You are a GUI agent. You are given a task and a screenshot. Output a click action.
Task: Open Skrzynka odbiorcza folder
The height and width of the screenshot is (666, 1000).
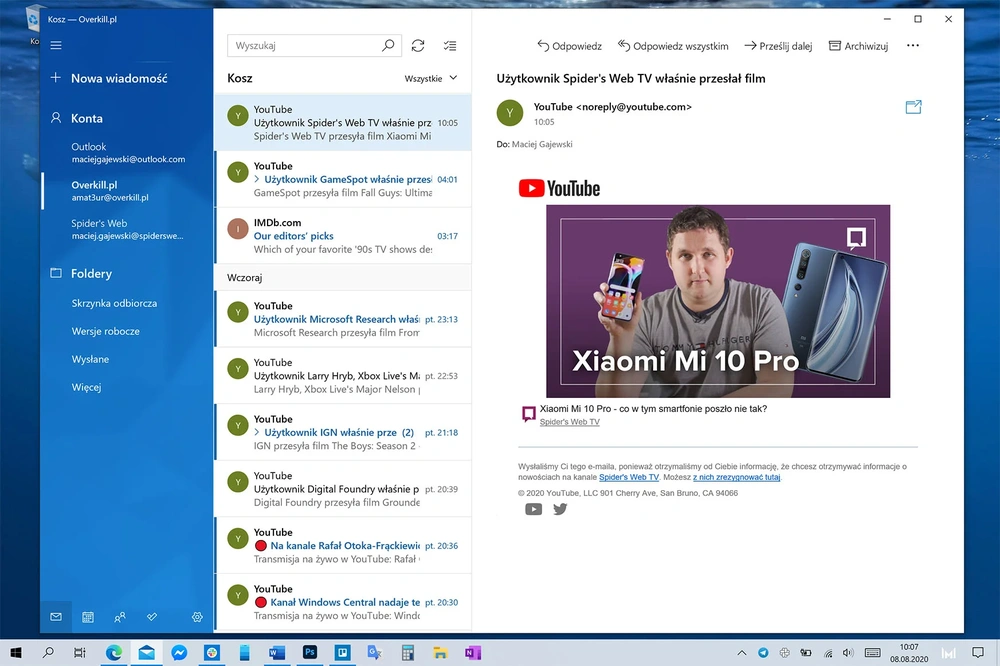[114, 303]
